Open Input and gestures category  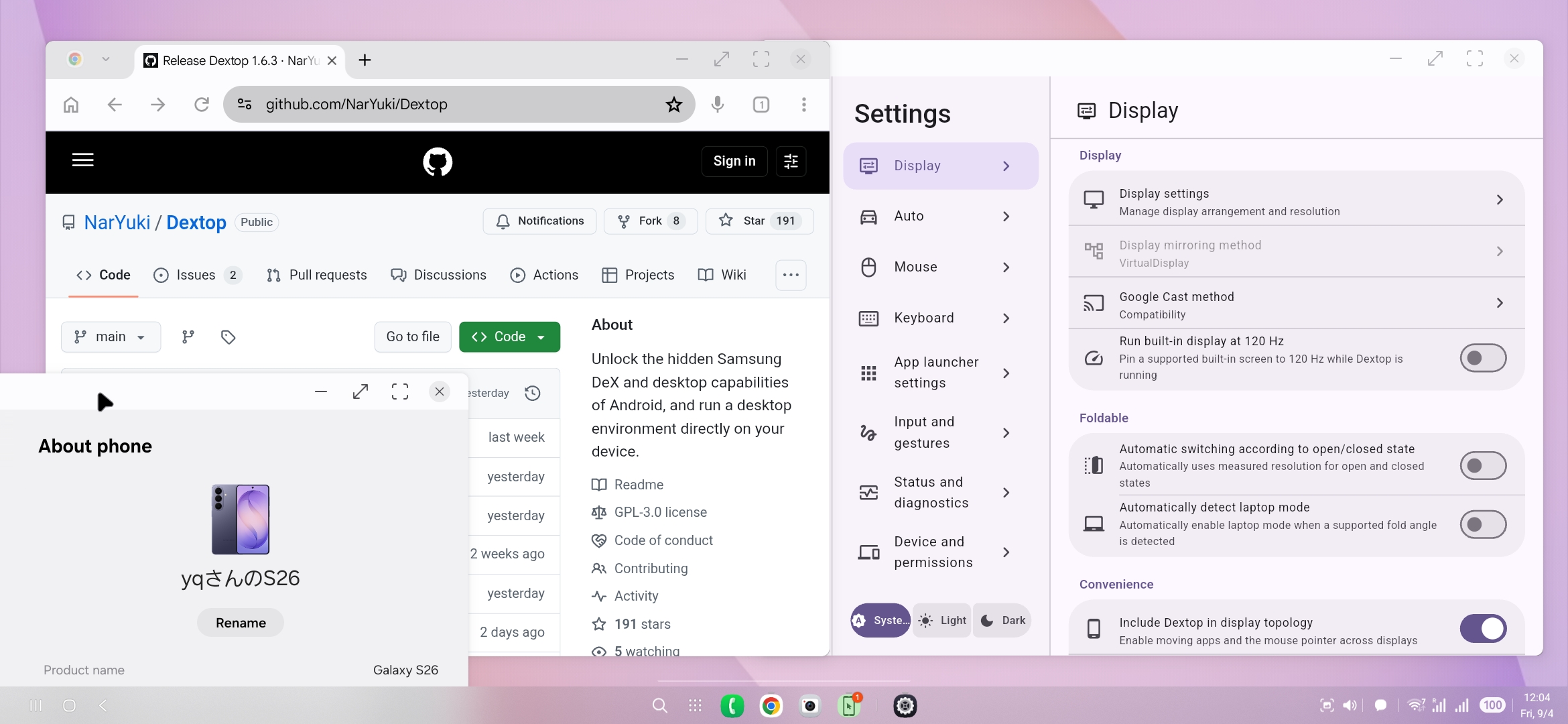[x=941, y=432]
